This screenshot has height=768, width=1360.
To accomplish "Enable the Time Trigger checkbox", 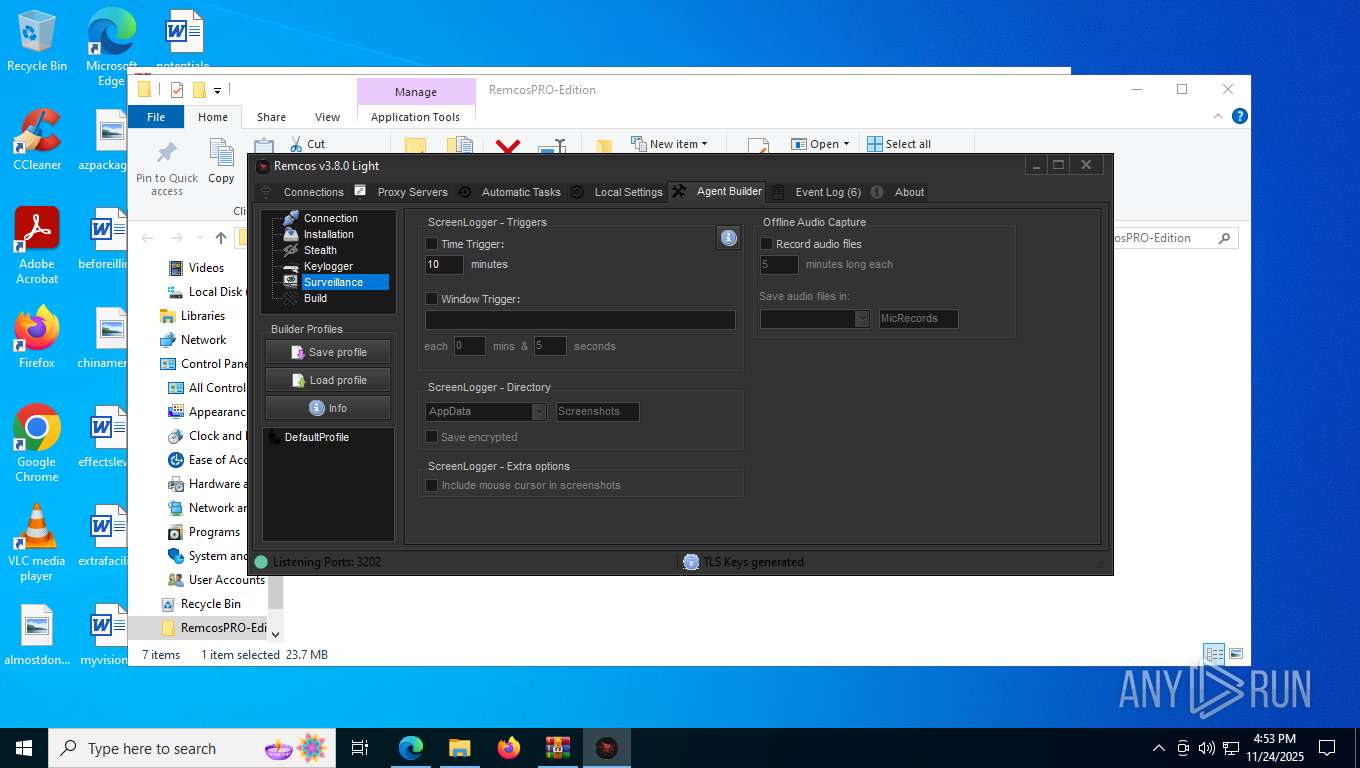I will tap(432, 244).
